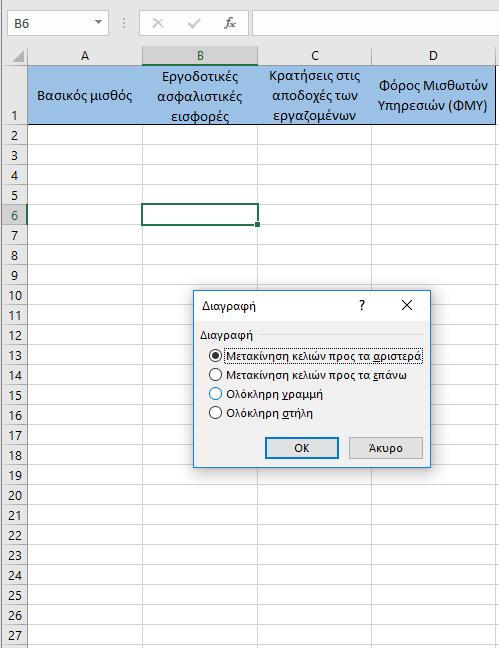Click the formula bar confirm checkmark icon

click(x=193, y=23)
